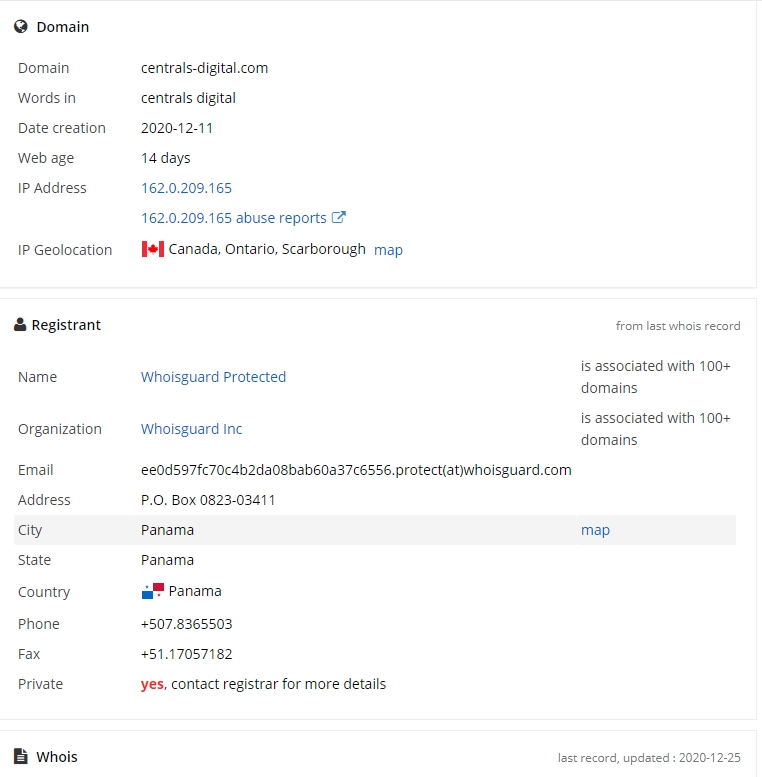Click the Canada flag icon
This screenshot has height=777, width=762.
pos(153,249)
